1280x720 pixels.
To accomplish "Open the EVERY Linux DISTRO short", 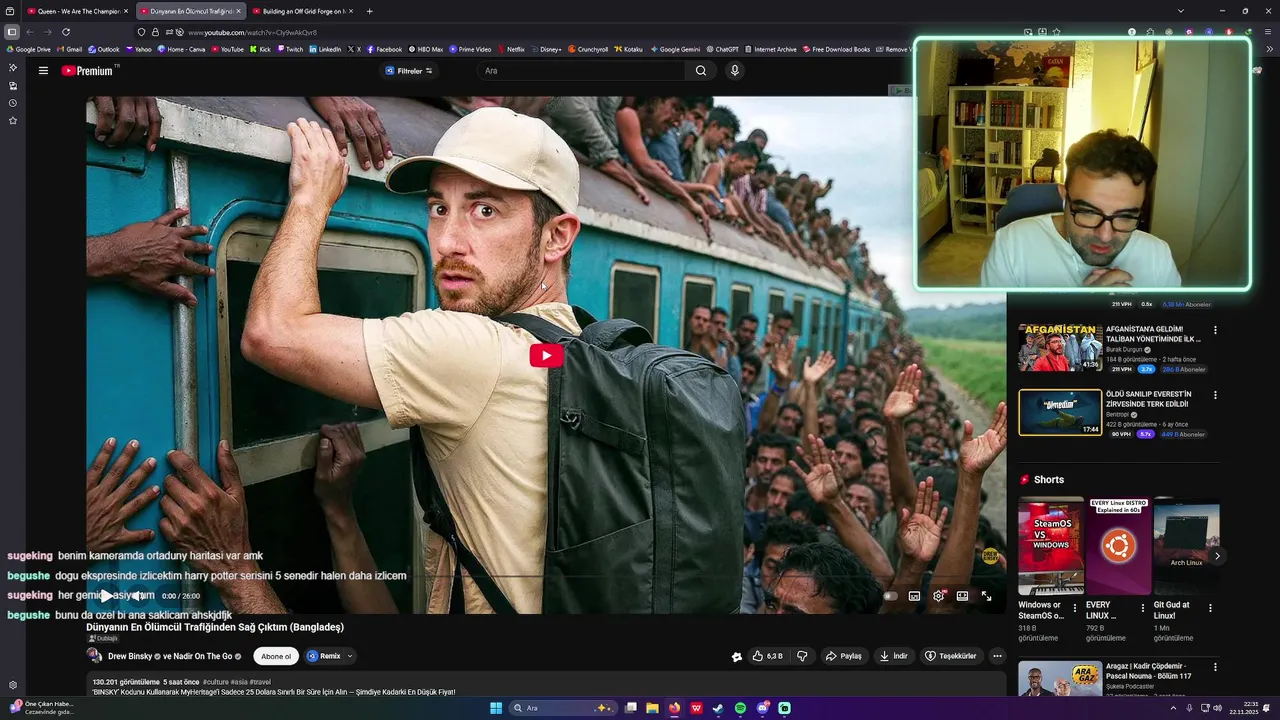I will point(1118,546).
